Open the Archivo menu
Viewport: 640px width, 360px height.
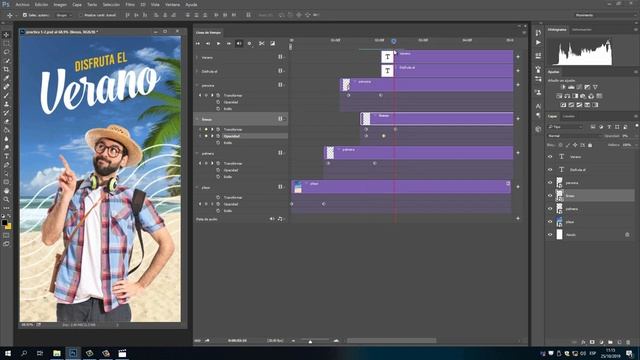[x=22, y=4]
